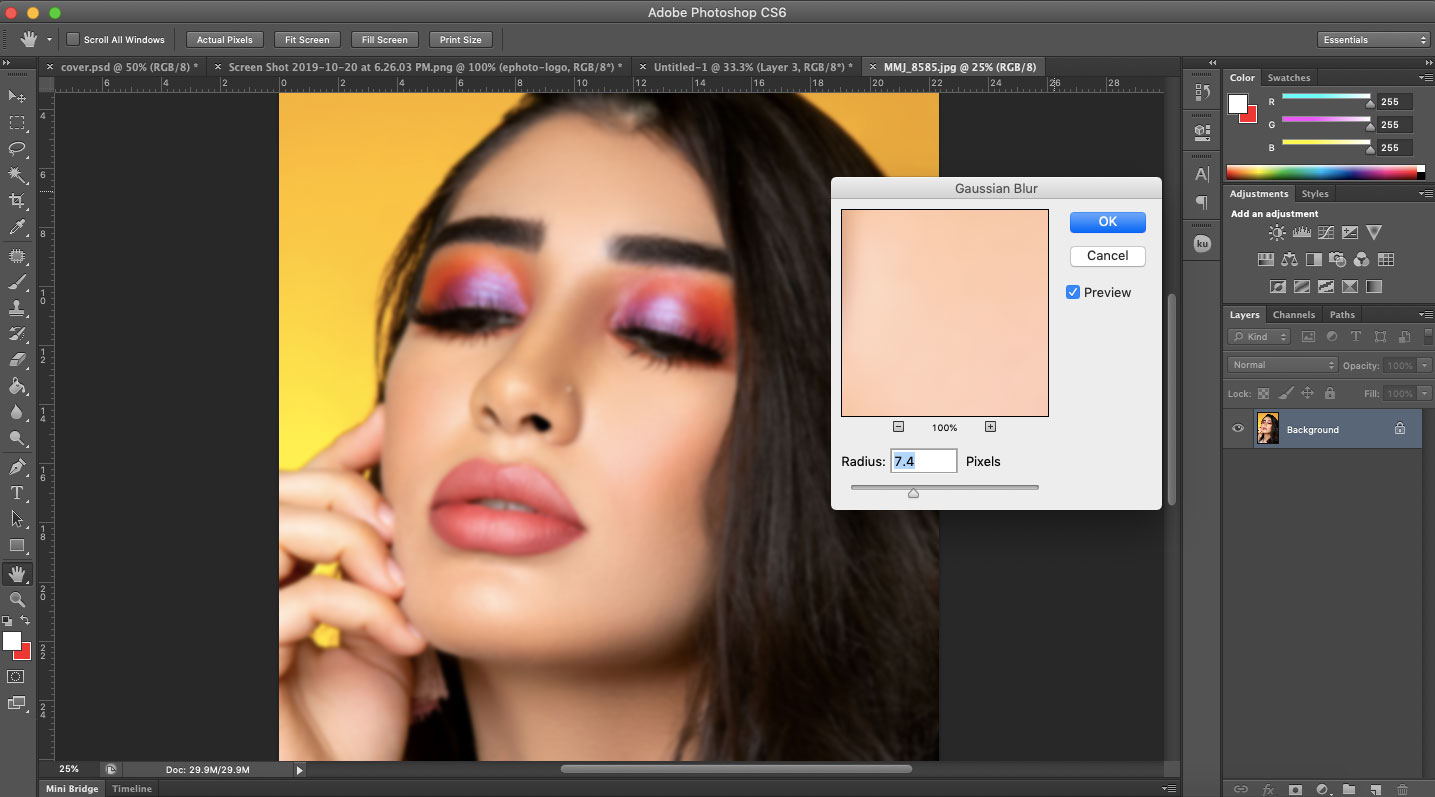Click the Dodge tool
1435x797 pixels.
click(17, 438)
